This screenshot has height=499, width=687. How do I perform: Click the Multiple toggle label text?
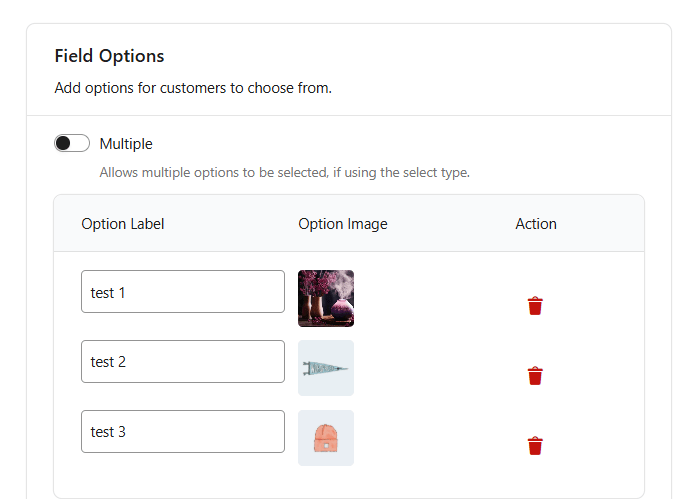pos(126,144)
